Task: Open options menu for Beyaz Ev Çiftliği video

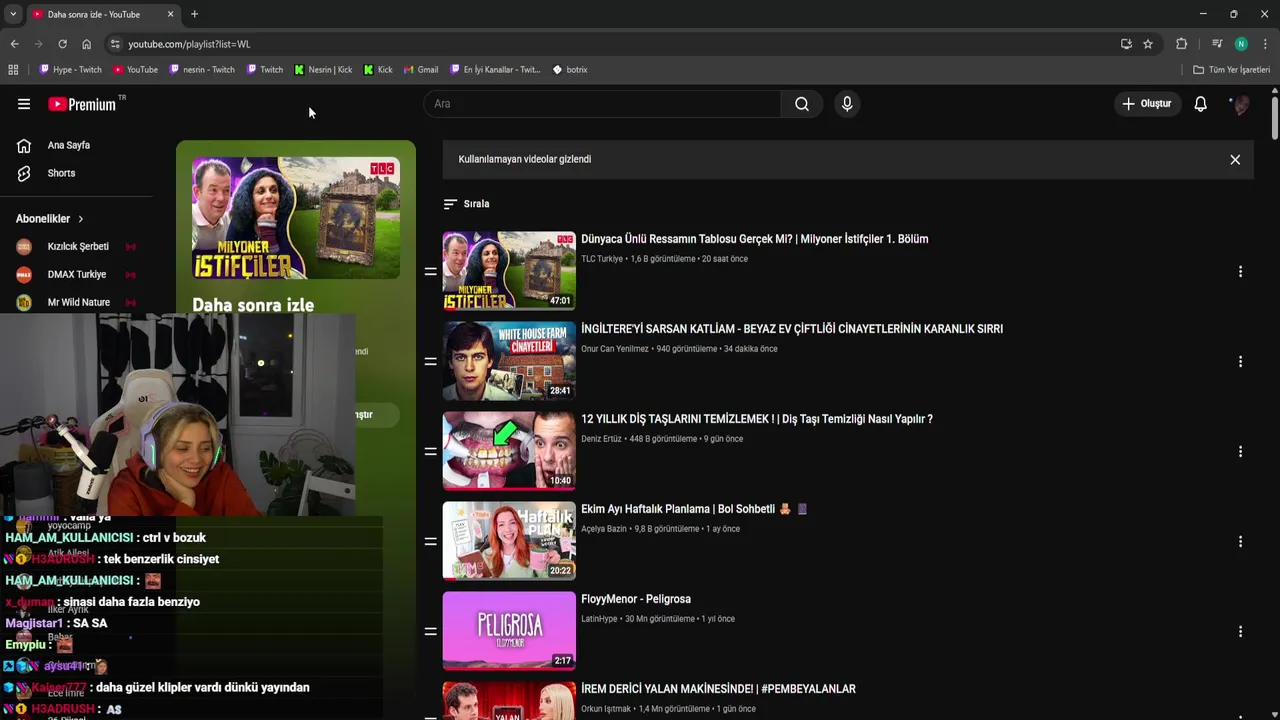Action: click(1240, 362)
